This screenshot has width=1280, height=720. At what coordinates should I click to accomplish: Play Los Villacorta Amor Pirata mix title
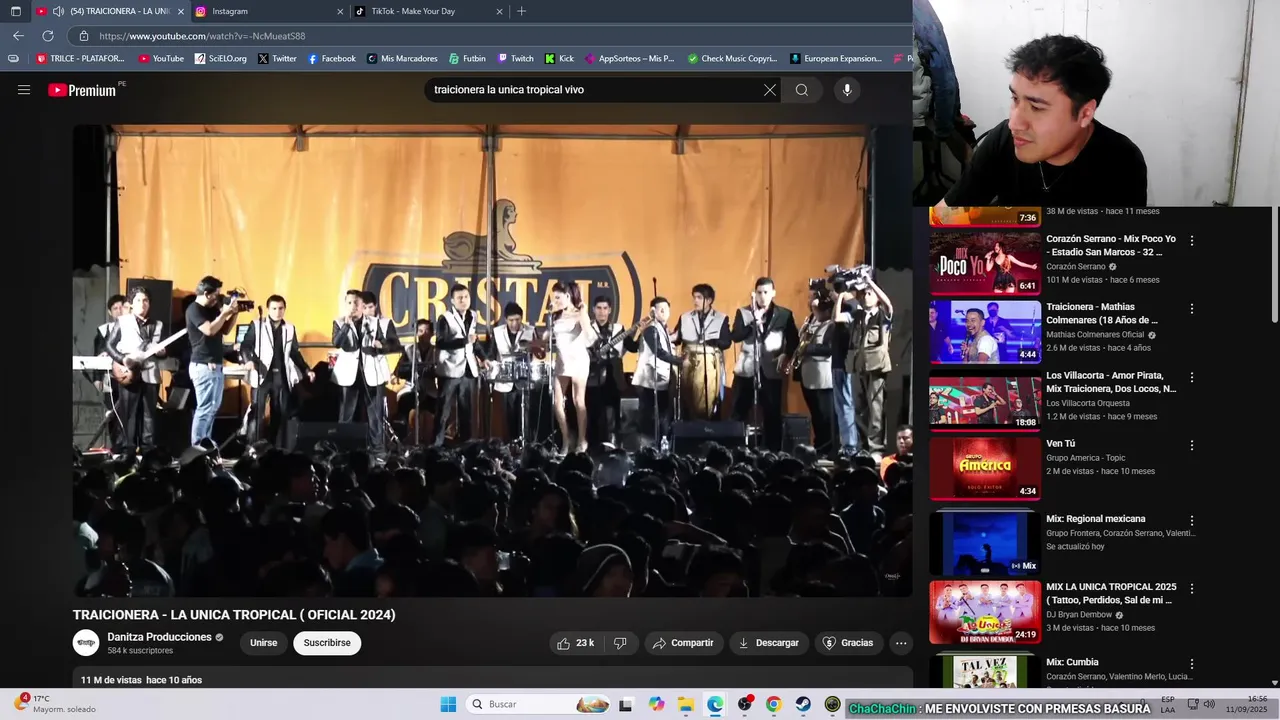tap(1111, 382)
